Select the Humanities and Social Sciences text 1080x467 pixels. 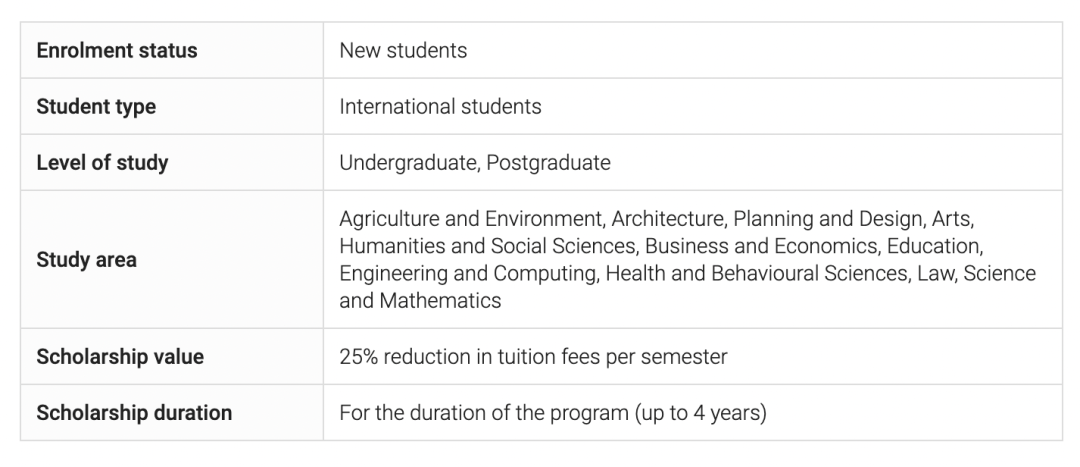[x=488, y=246]
